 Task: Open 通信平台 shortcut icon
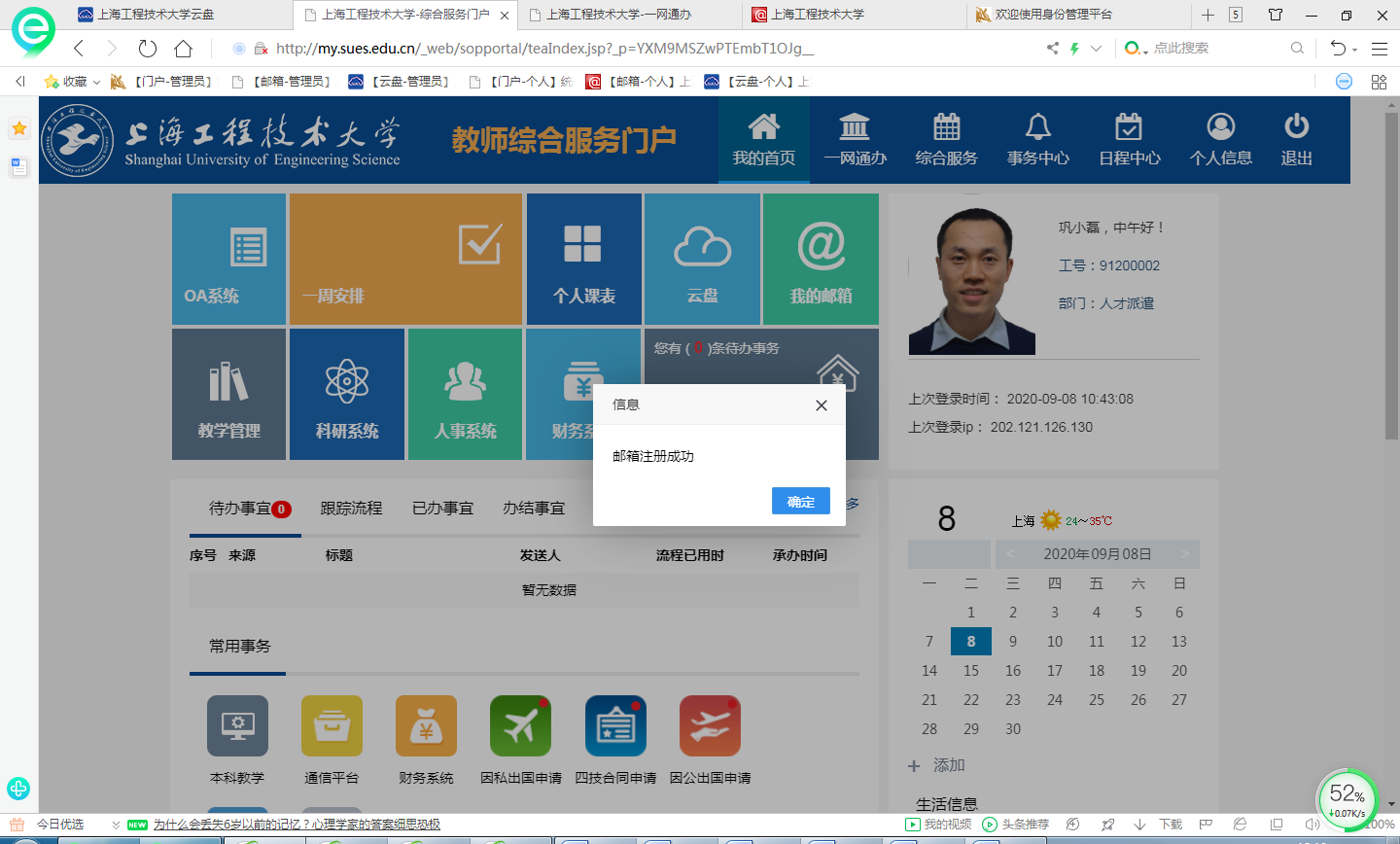click(332, 725)
